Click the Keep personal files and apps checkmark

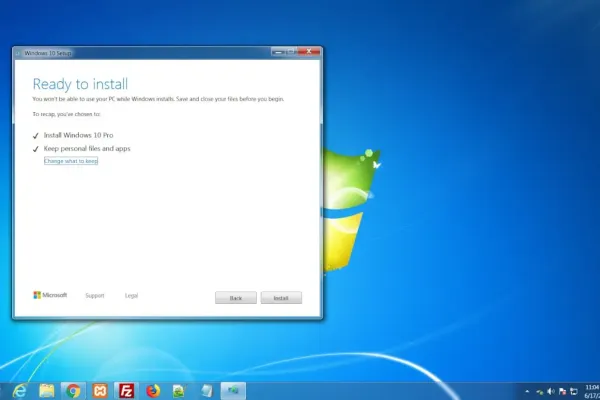pos(36,149)
